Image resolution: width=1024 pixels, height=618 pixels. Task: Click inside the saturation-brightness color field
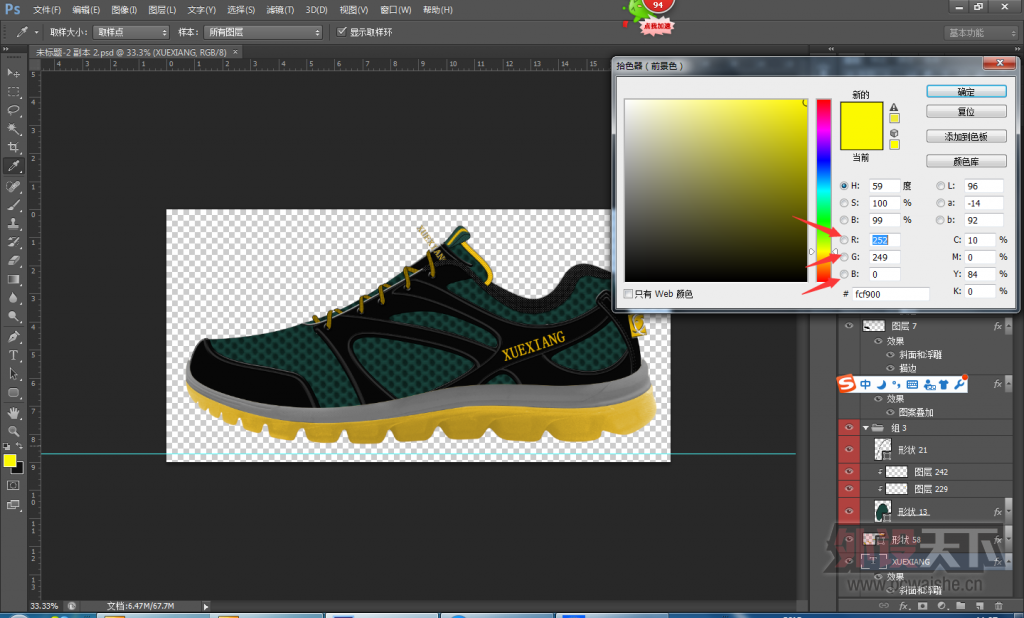coord(716,190)
